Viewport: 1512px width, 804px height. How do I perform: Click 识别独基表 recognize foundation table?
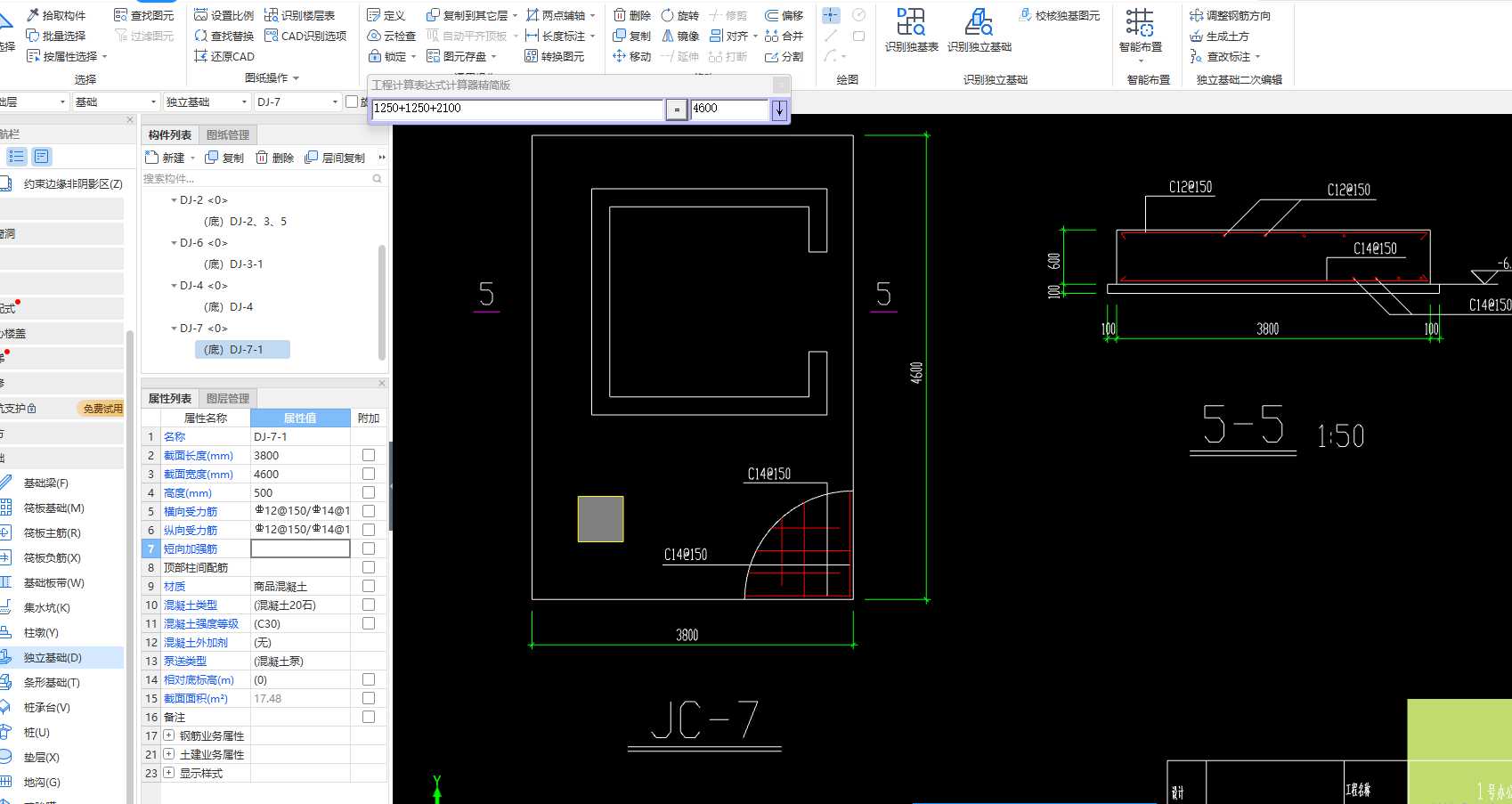coord(912,29)
